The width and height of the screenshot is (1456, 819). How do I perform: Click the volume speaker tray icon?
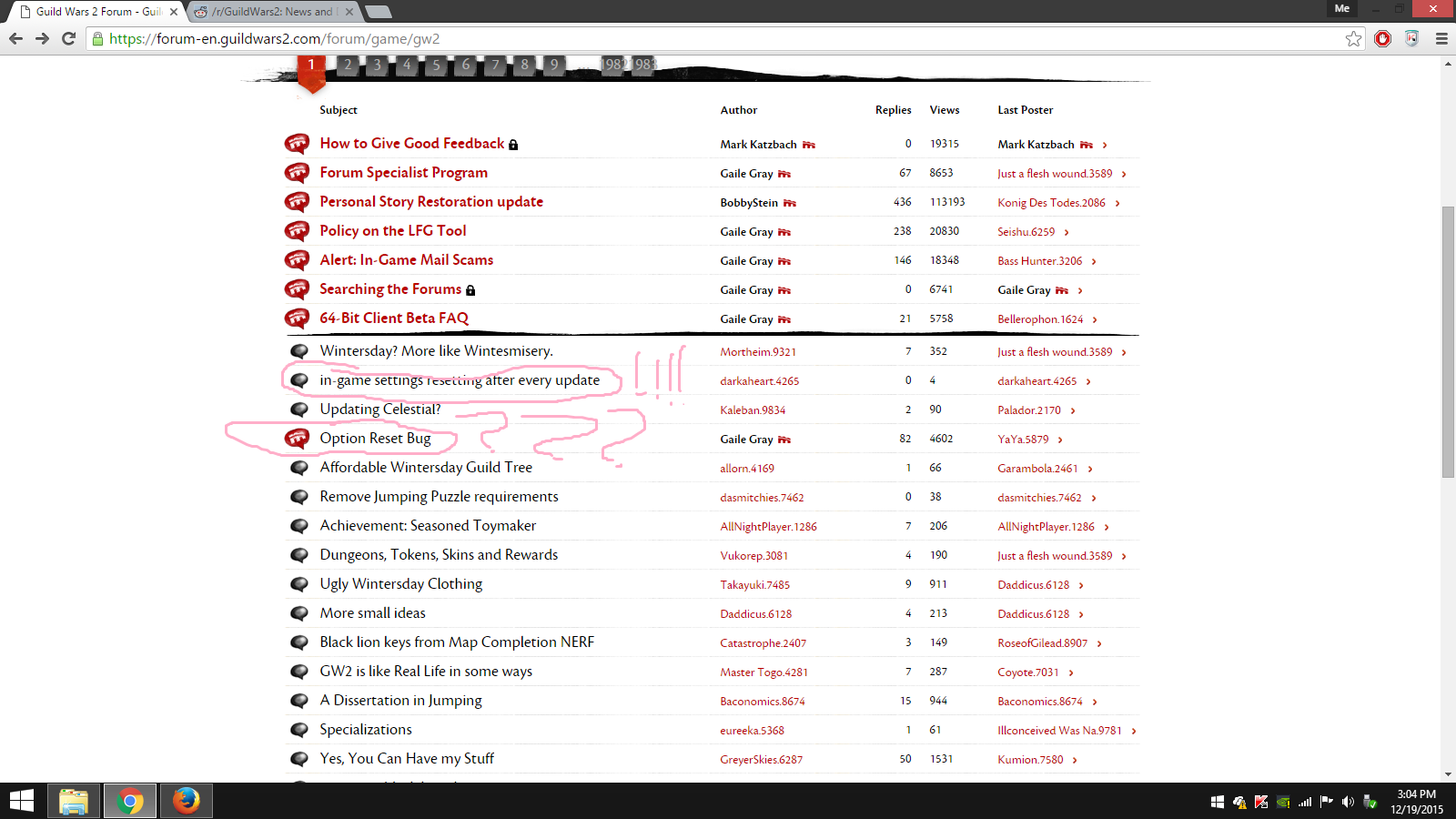point(1348,802)
